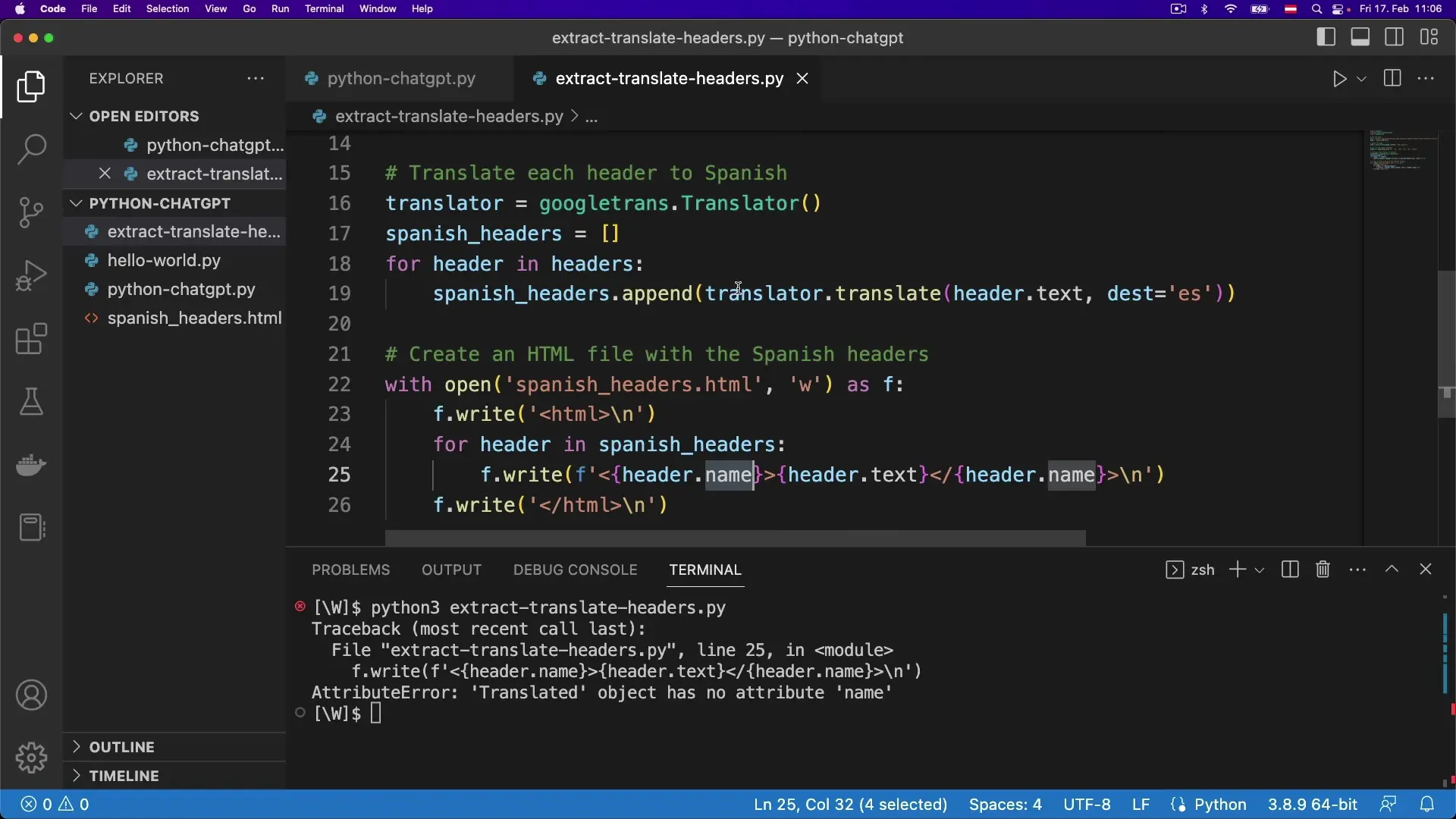Change encoding via UTF-8 status item

click(x=1087, y=805)
